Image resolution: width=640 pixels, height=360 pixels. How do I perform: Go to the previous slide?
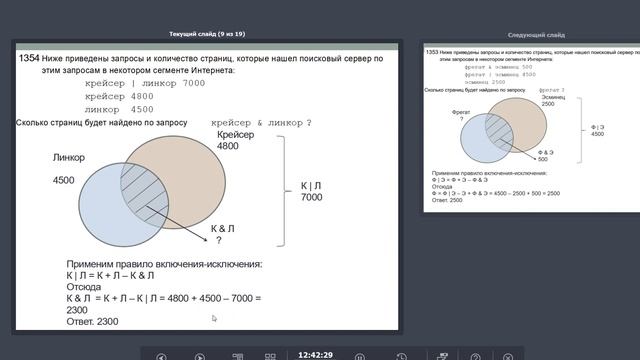click(162, 357)
